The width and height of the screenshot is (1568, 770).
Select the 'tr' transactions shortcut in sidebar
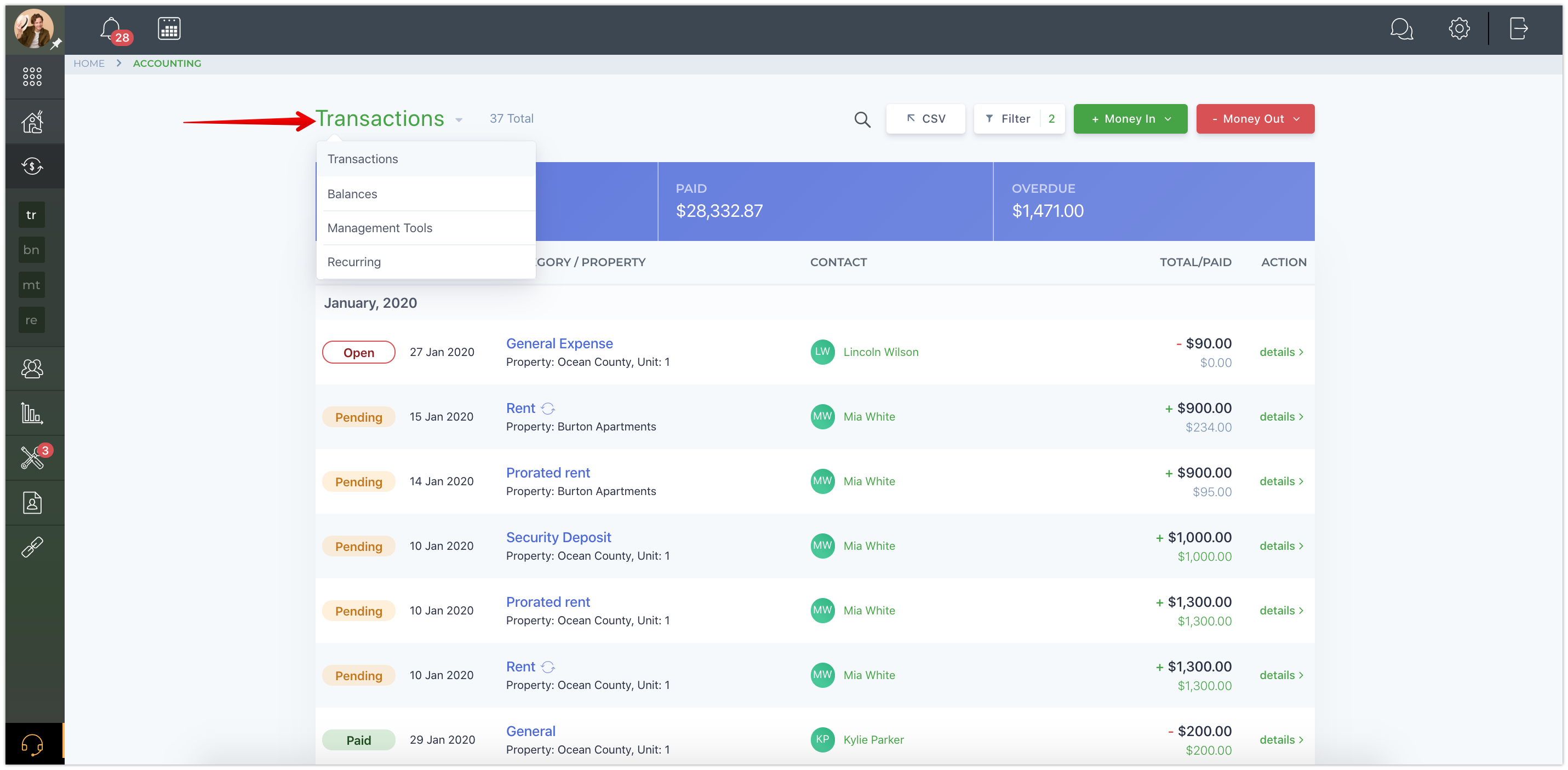point(32,215)
